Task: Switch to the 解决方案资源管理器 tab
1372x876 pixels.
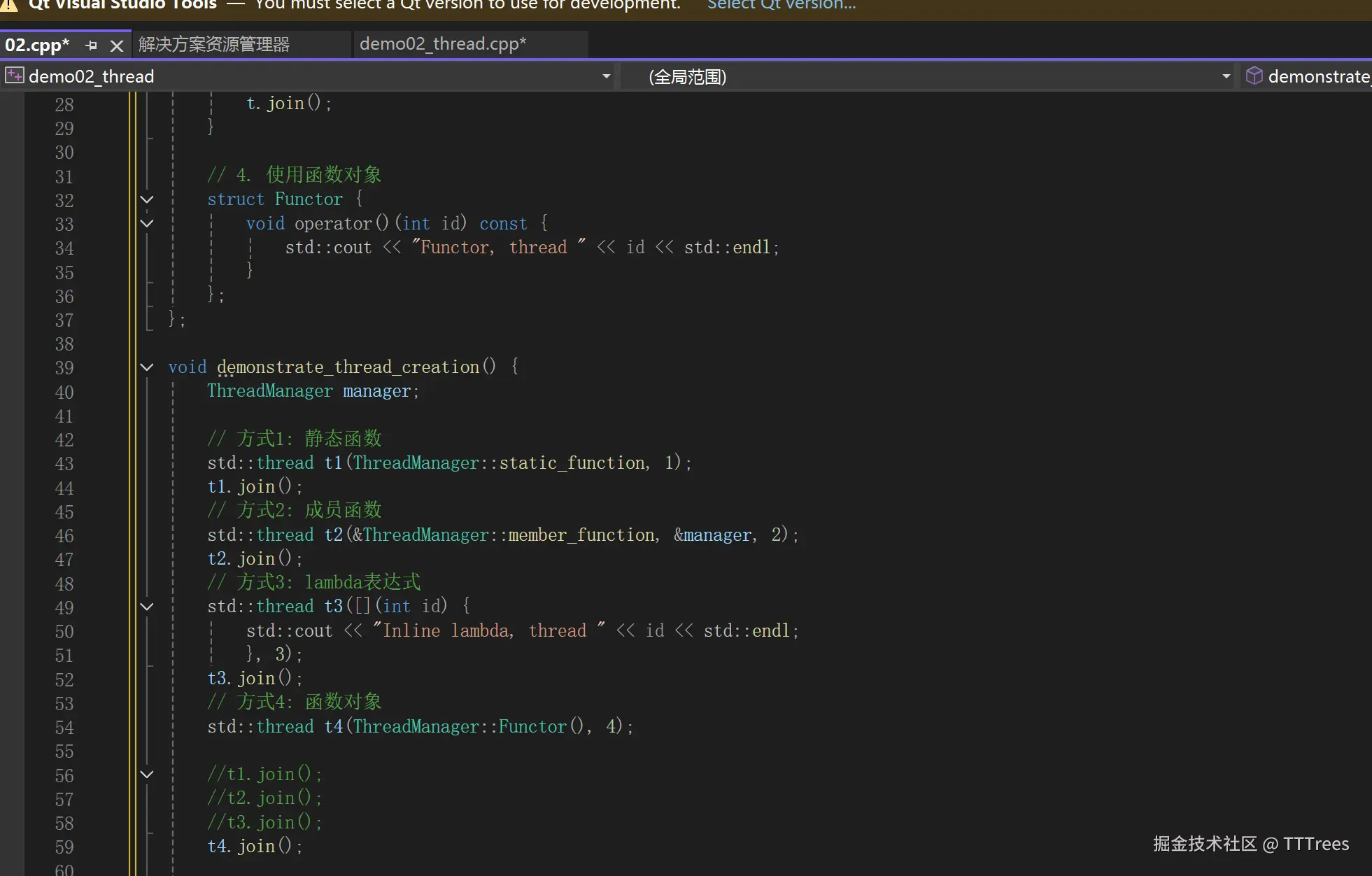Action: (214, 45)
